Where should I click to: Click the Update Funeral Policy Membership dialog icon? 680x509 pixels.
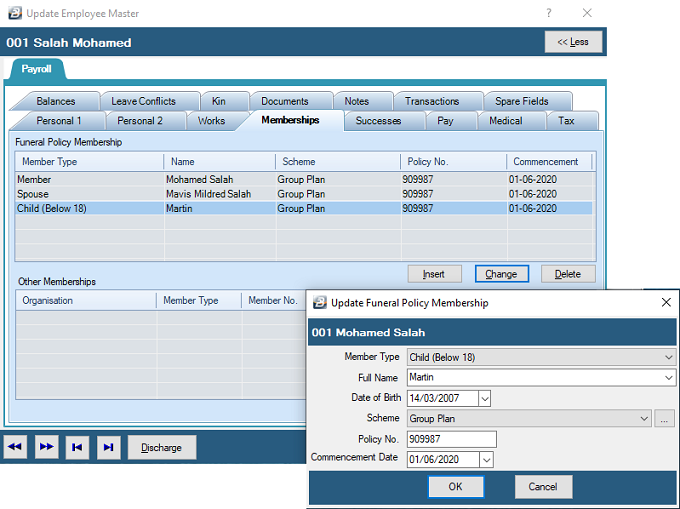pos(320,302)
